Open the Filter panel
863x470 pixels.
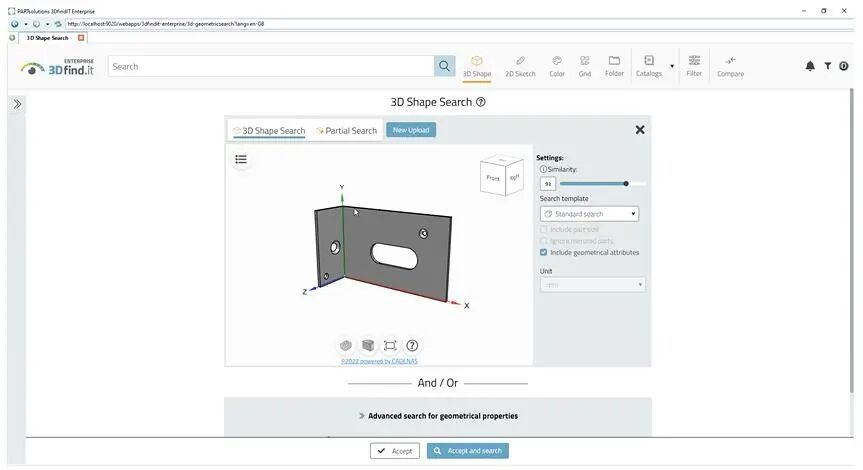pos(694,67)
